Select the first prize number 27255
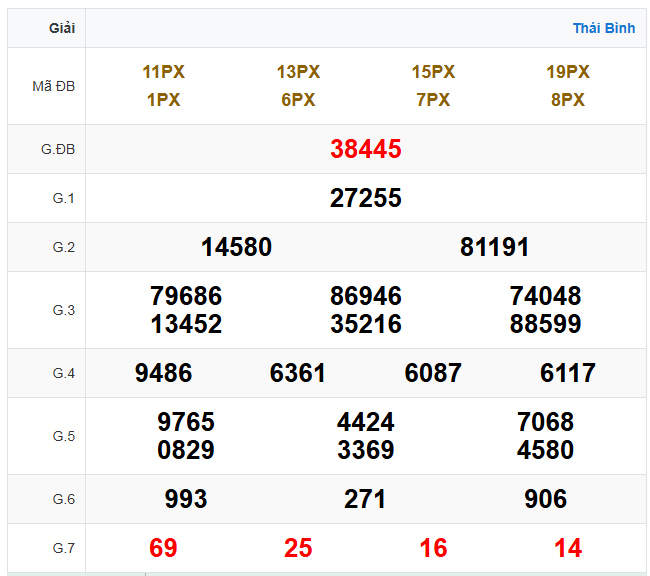The height and width of the screenshot is (576, 650). pos(366,198)
